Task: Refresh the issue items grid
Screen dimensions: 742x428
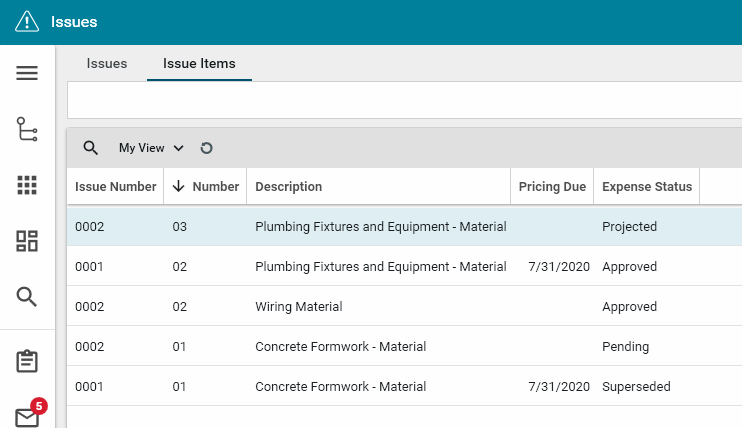Action: point(206,148)
